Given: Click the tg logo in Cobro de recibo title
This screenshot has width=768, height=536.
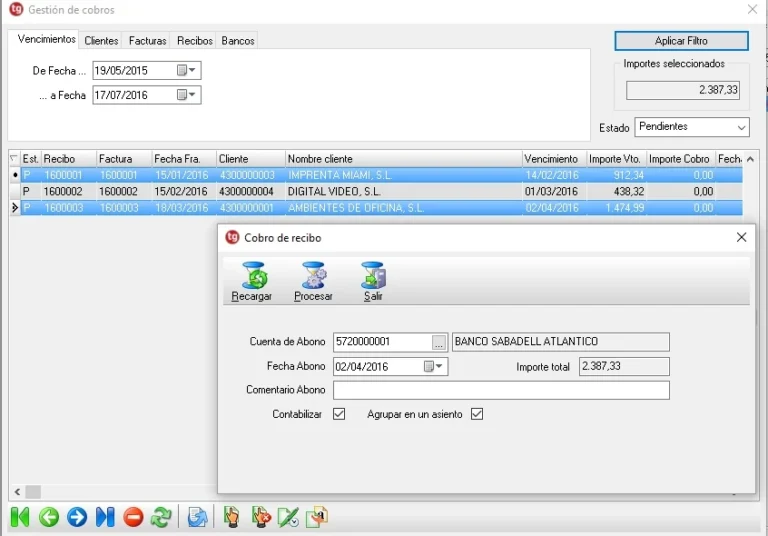Looking at the screenshot, I should [232, 238].
